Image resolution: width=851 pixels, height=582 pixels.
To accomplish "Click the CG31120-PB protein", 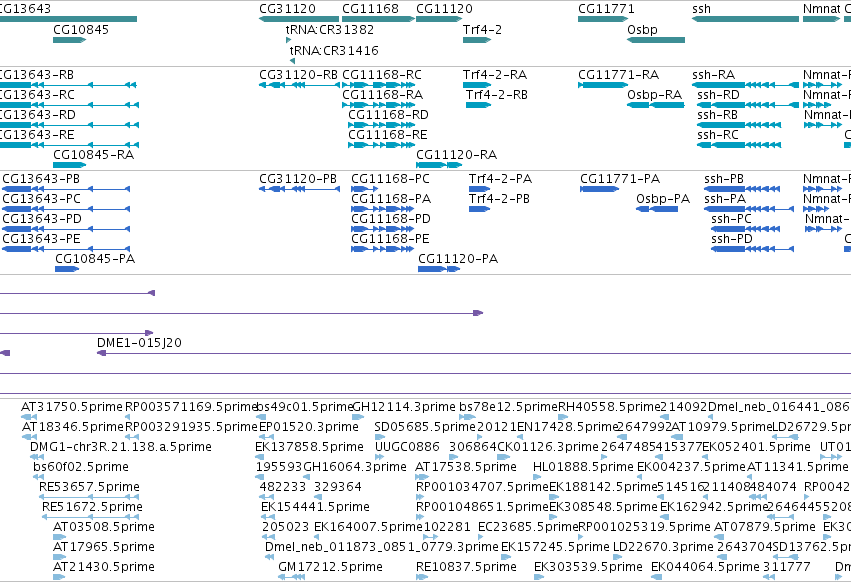I will (299, 189).
